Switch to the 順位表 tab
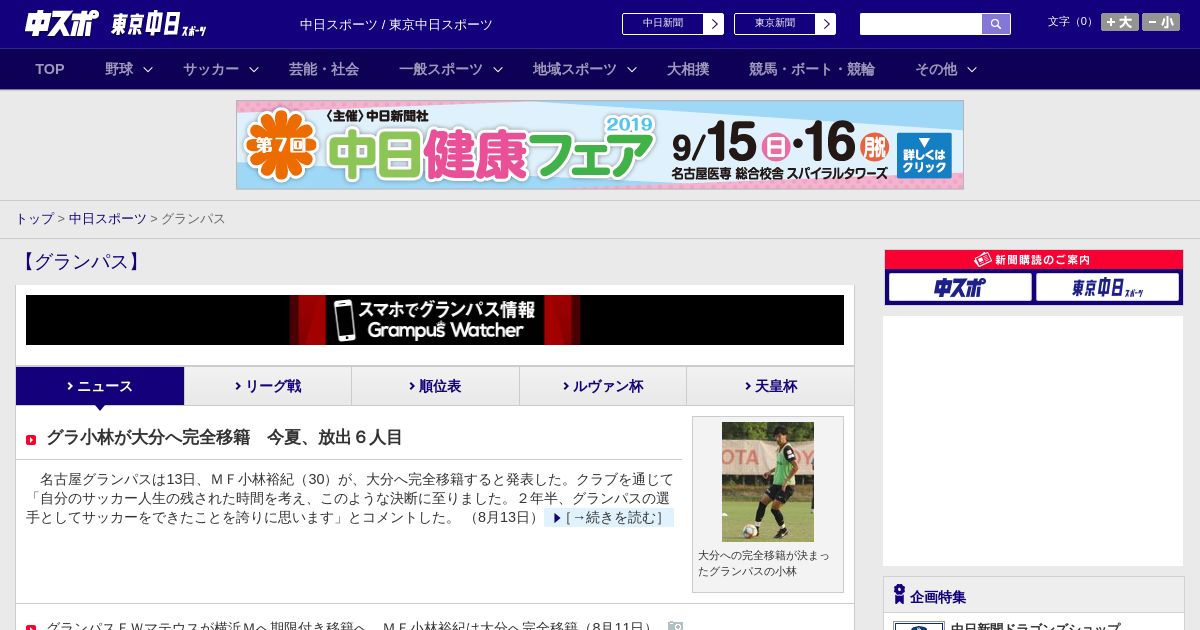Screen dimensions: 1200x630 [435, 386]
